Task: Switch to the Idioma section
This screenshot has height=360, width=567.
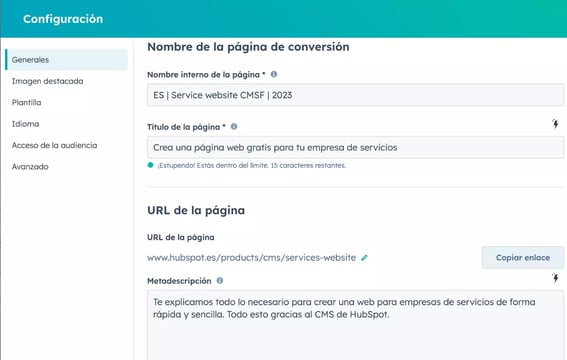Action: [25, 124]
